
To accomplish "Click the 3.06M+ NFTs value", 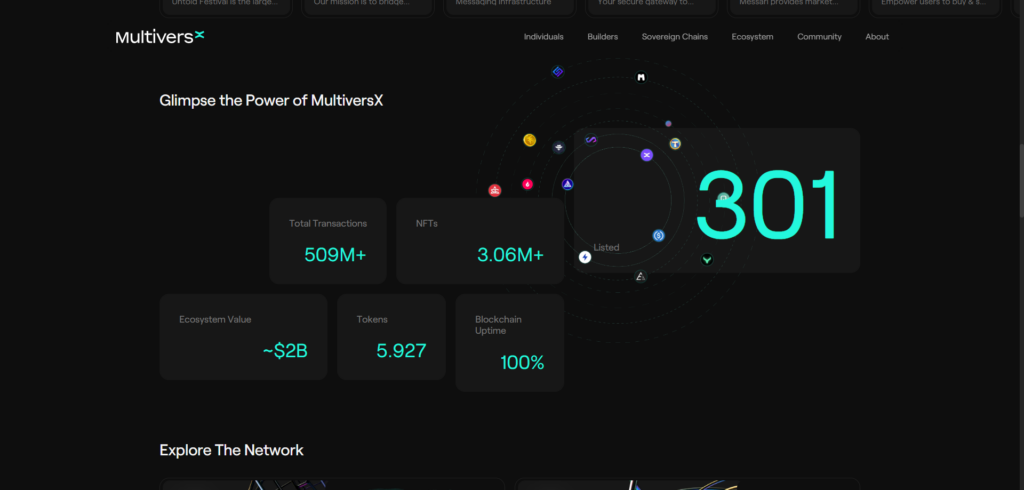I will pos(511,255).
